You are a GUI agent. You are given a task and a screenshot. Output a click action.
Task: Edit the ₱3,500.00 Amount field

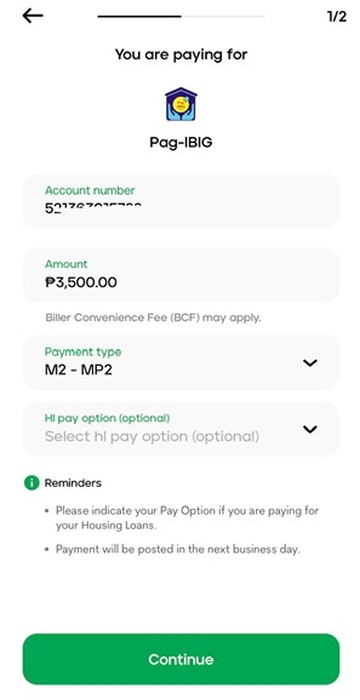181,275
